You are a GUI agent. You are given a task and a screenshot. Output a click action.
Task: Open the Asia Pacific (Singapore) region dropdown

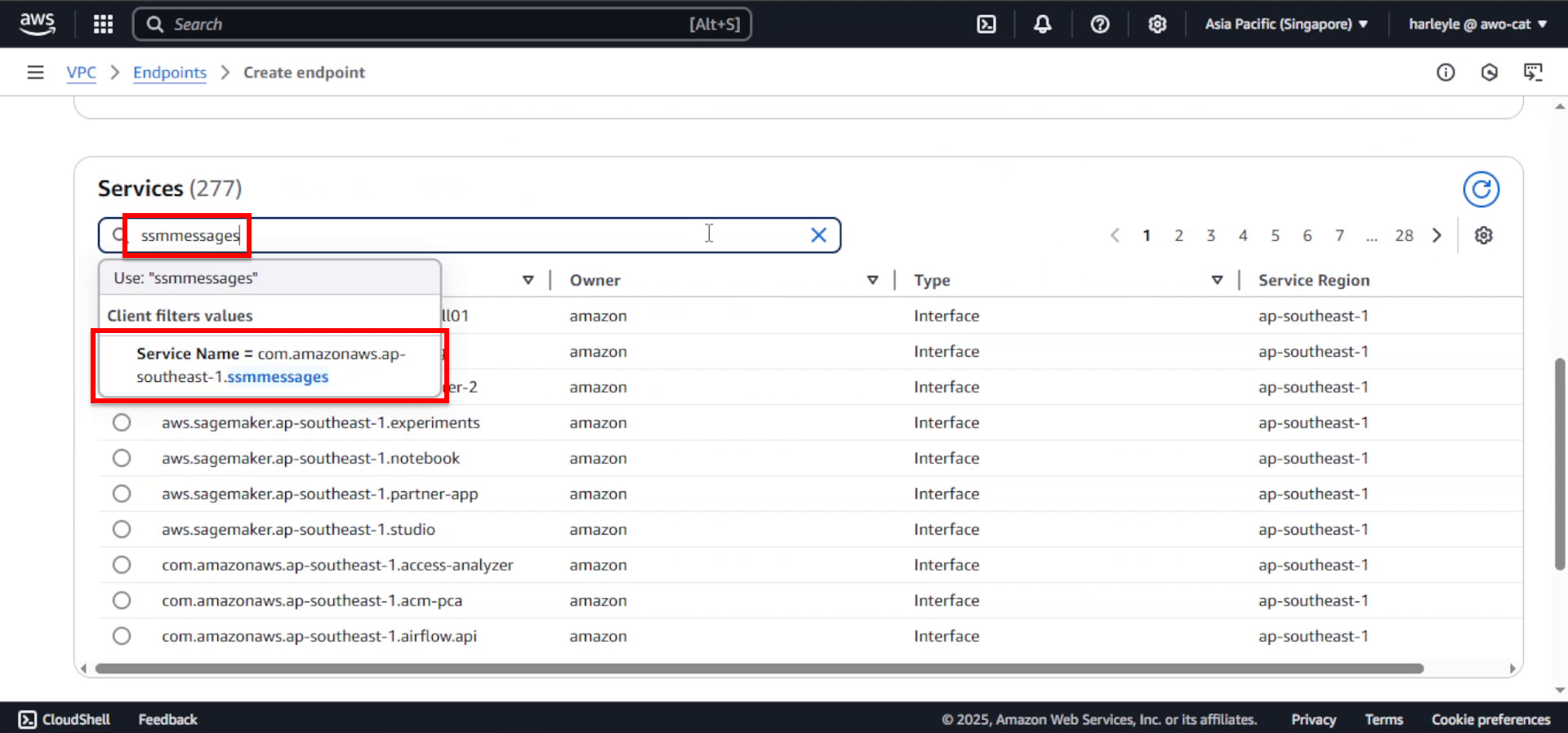point(1286,24)
